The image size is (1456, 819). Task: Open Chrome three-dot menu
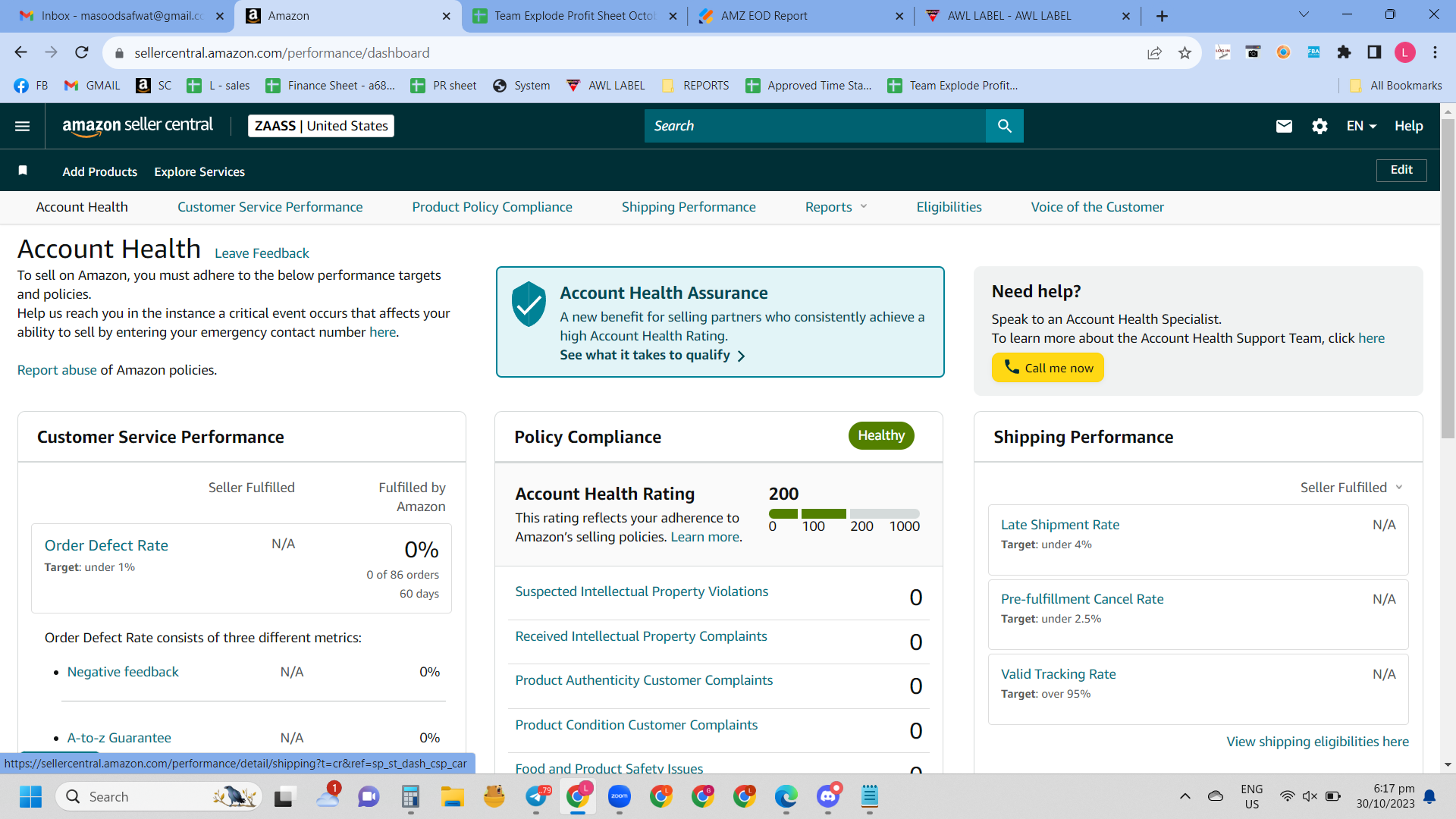[1435, 52]
